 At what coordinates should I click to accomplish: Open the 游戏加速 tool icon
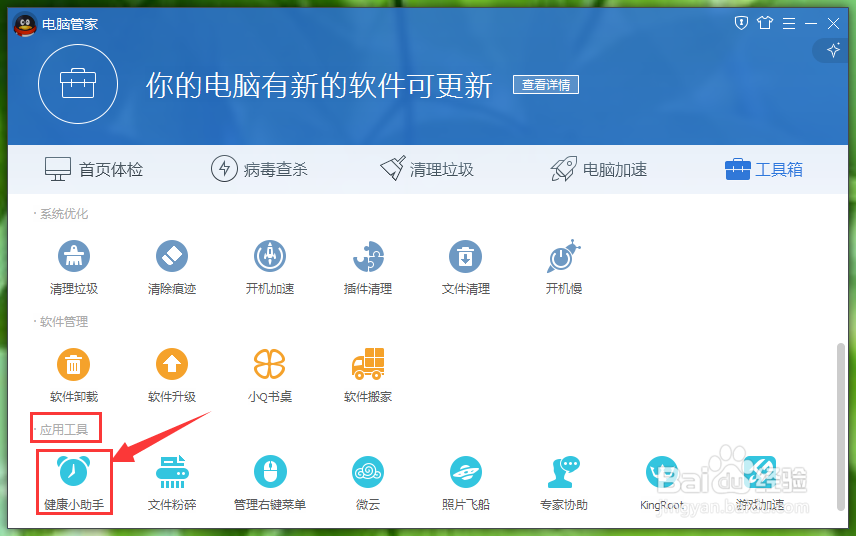click(759, 472)
